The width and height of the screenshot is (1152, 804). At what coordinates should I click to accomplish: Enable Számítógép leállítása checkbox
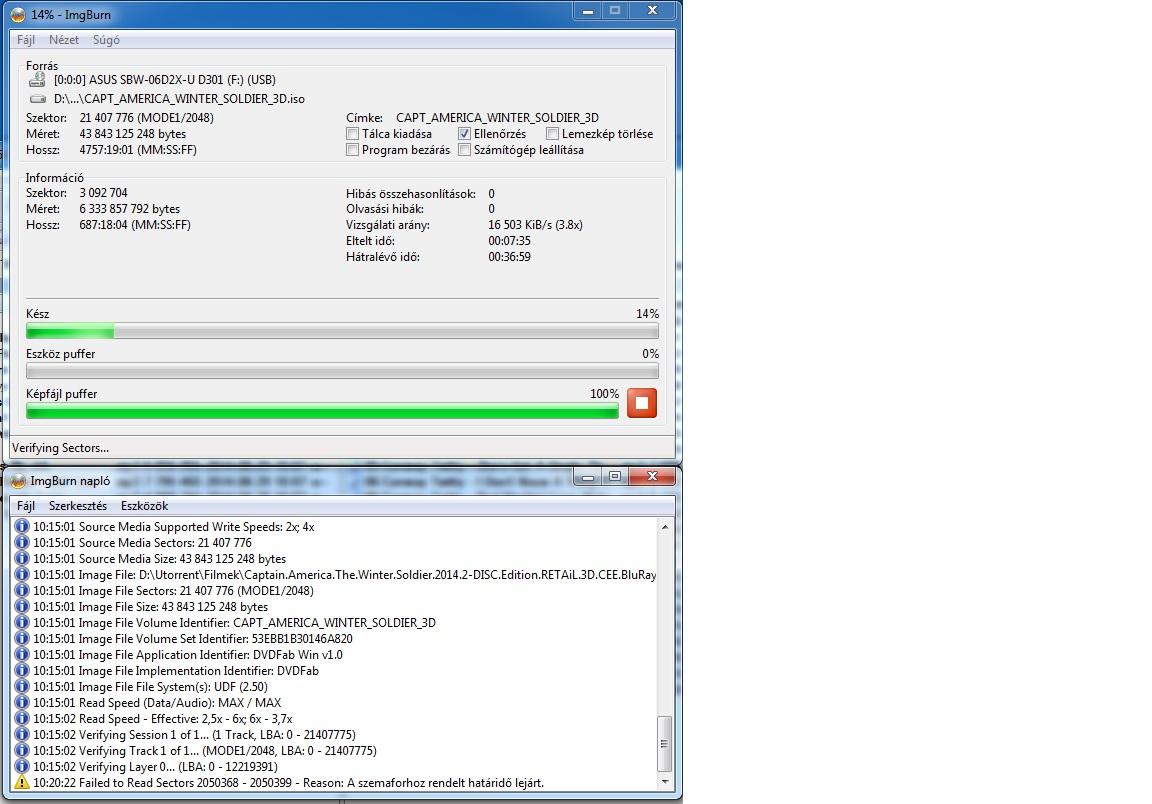click(464, 150)
